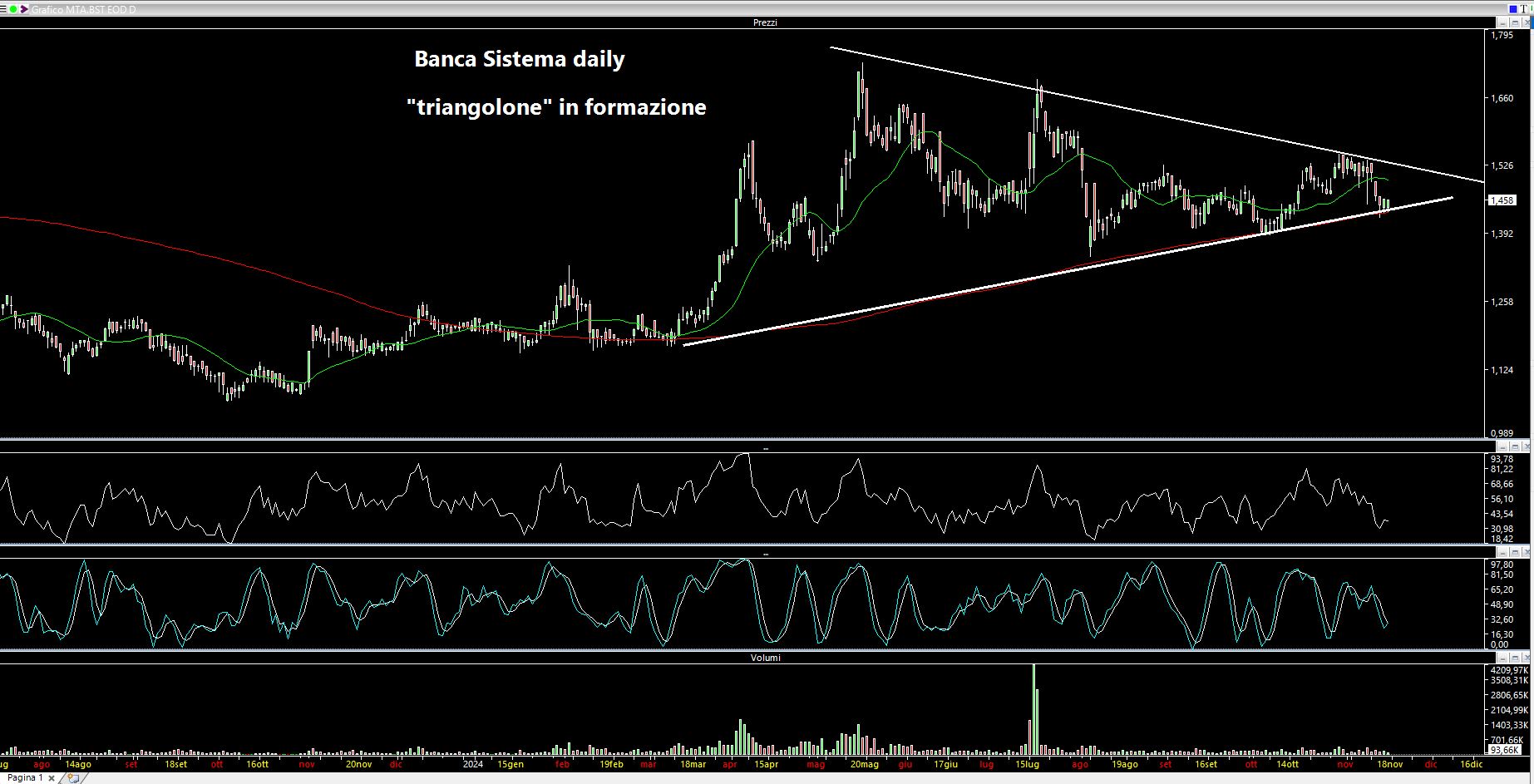
Task: Click the 20mag date on the time axis
Action: coord(865,764)
